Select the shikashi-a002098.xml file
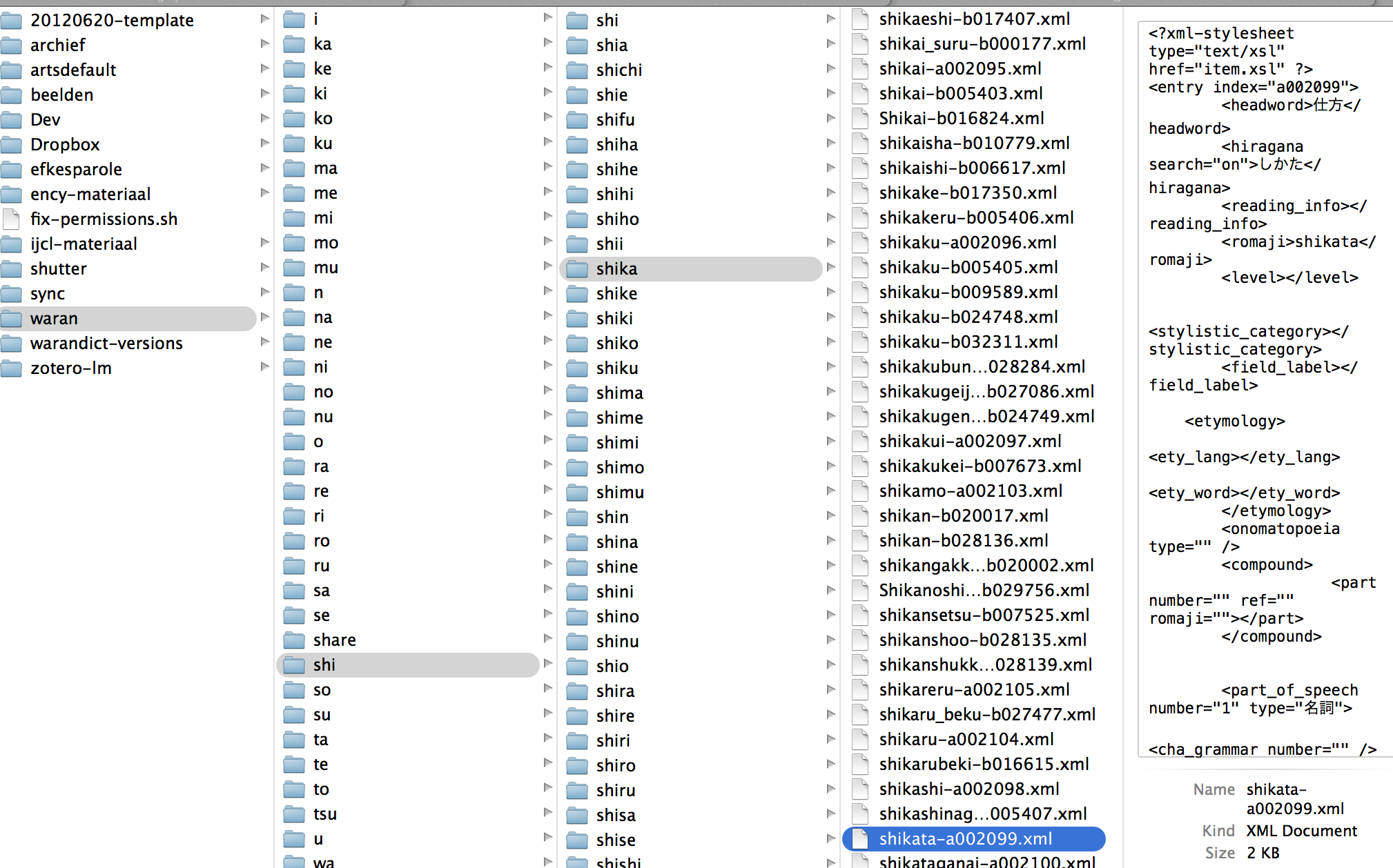 click(968, 789)
